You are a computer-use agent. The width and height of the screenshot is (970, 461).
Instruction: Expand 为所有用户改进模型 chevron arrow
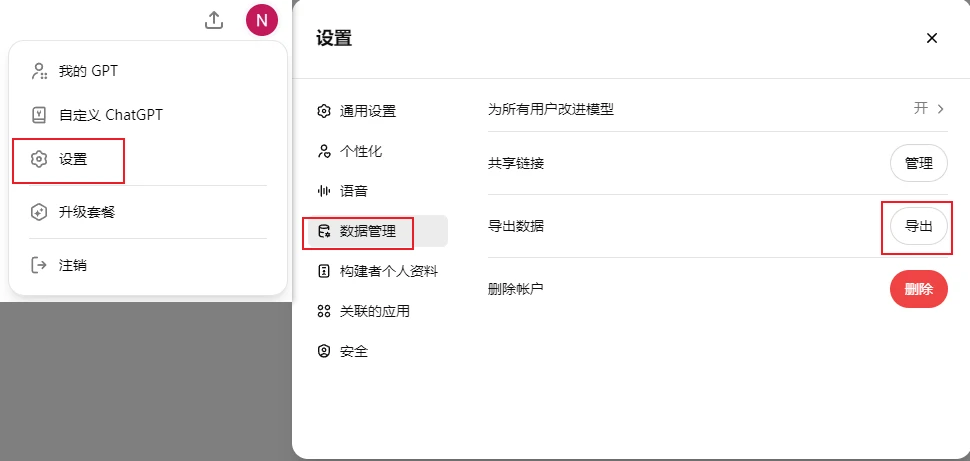(940, 109)
